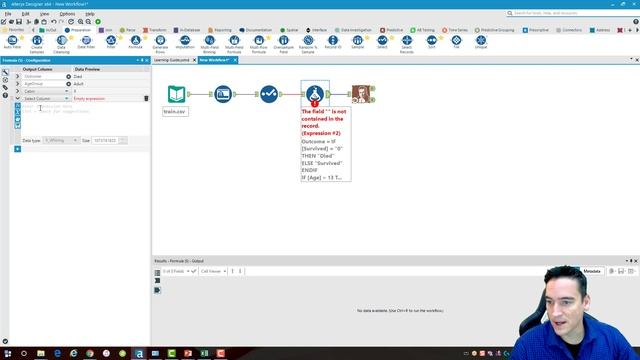Open the View menu
This screenshot has height=360, width=640.
(x=44, y=14)
